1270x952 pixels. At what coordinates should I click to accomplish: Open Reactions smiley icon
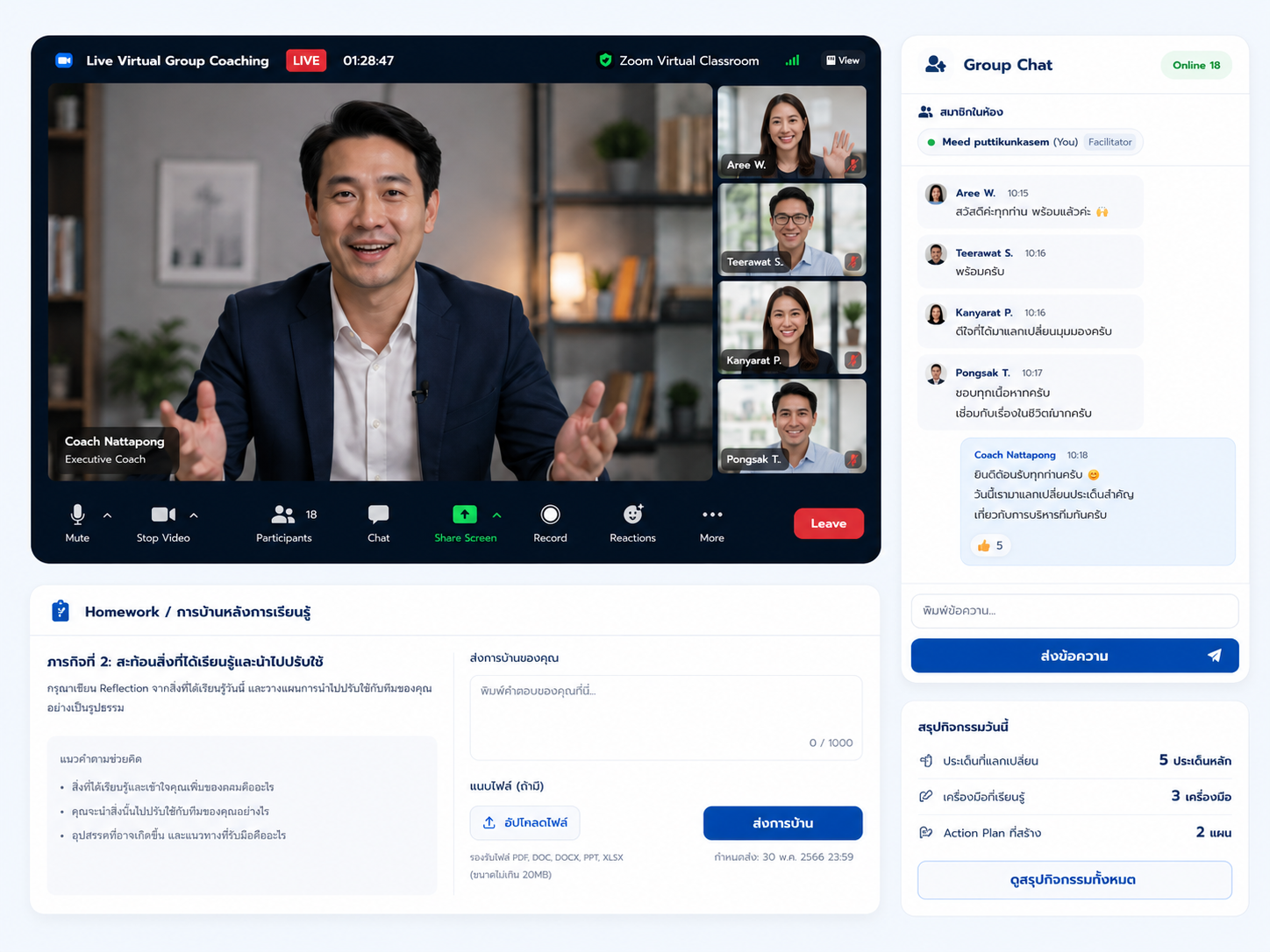tap(633, 514)
